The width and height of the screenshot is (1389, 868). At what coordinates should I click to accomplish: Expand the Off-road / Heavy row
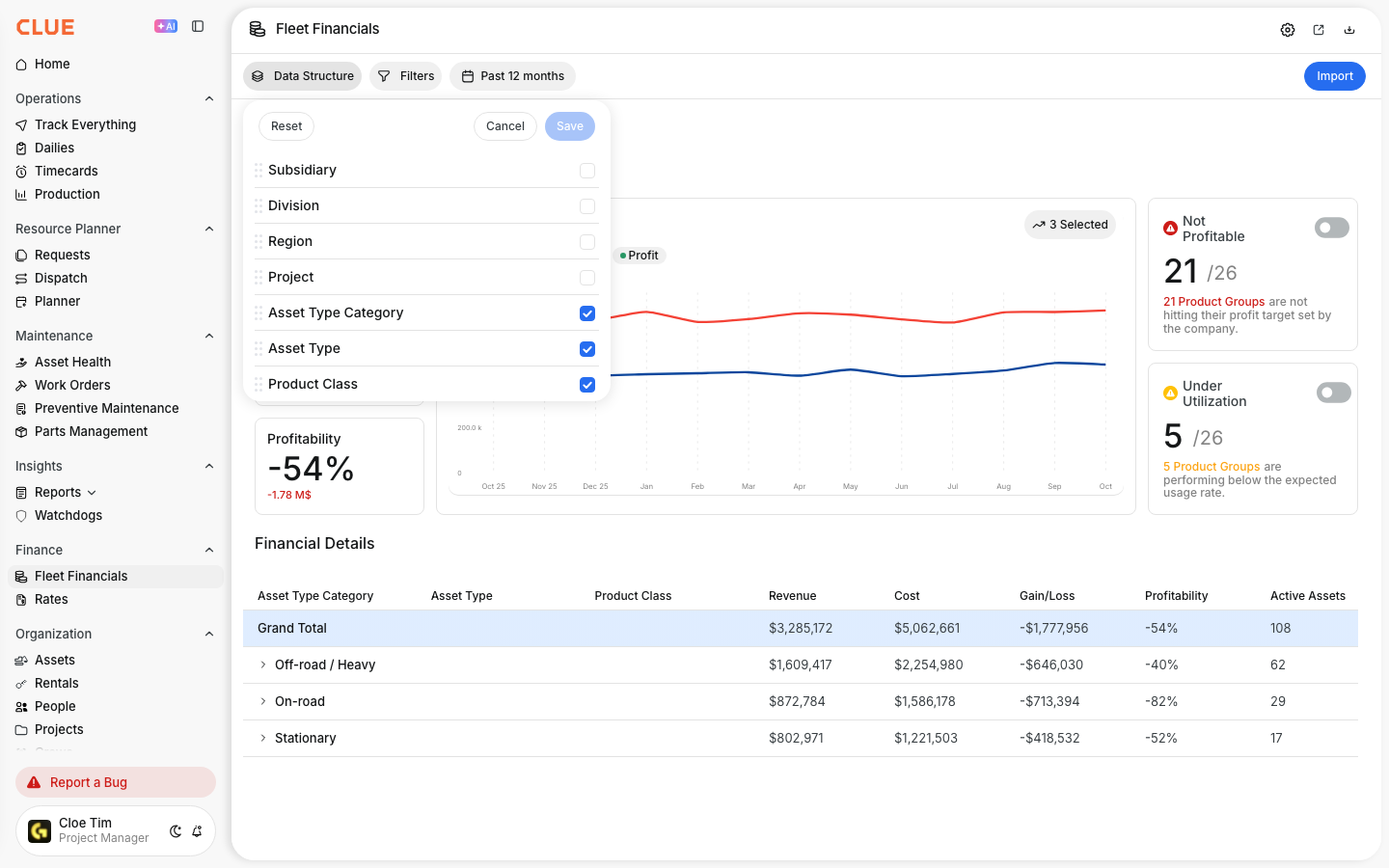(x=262, y=665)
